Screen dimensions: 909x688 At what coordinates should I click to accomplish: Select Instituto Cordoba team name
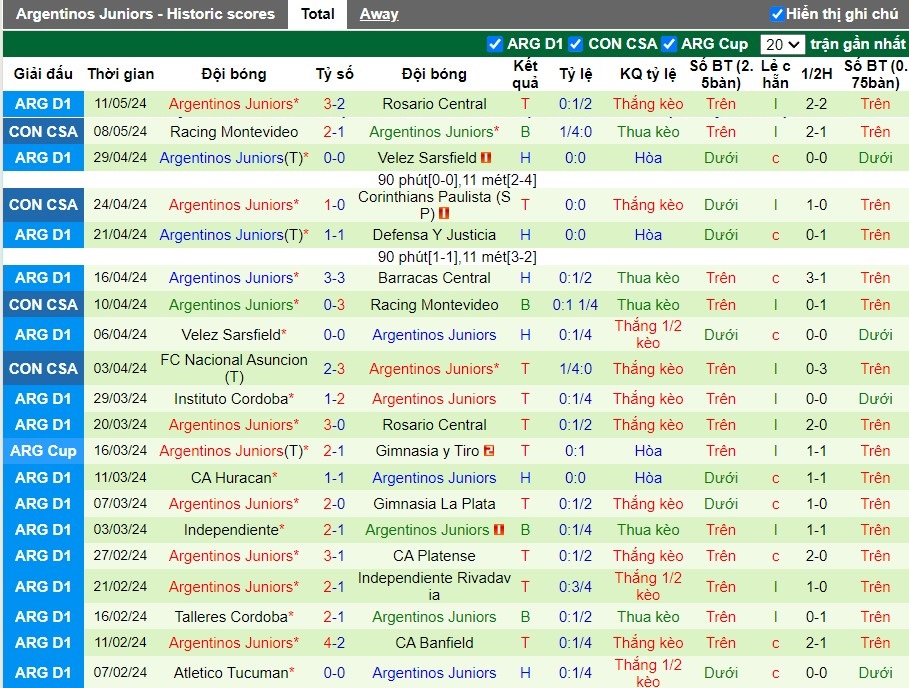[231, 399]
